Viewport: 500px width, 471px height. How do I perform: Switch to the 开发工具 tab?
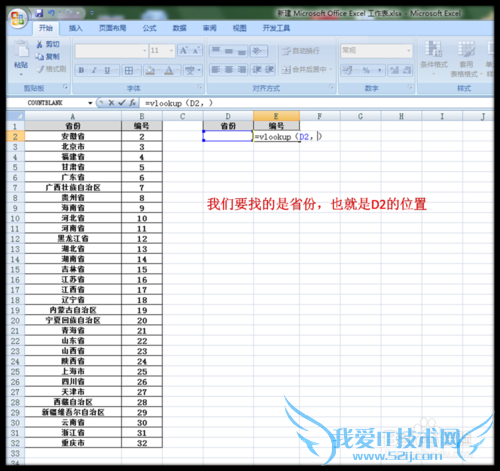click(276, 28)
